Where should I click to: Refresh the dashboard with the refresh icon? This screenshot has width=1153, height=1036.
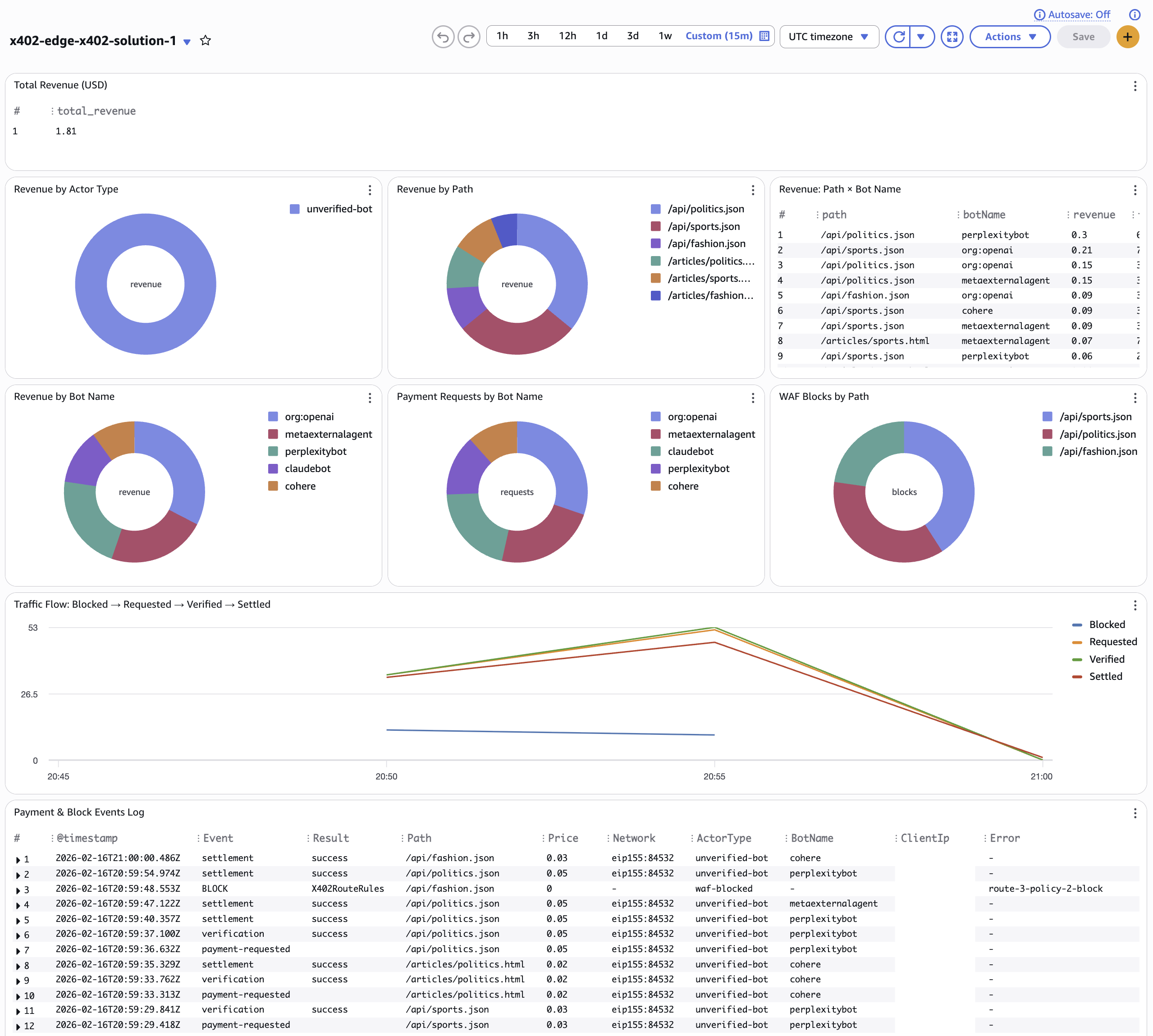coord(899,37)
